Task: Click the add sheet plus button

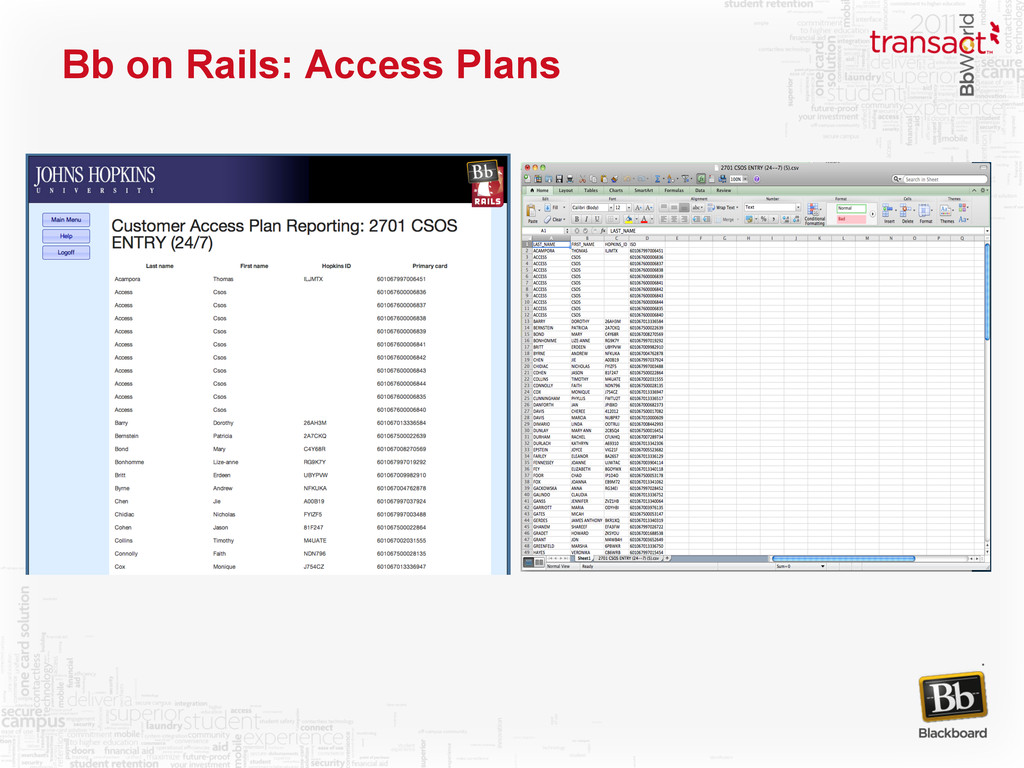Action: tap(667, 558)
